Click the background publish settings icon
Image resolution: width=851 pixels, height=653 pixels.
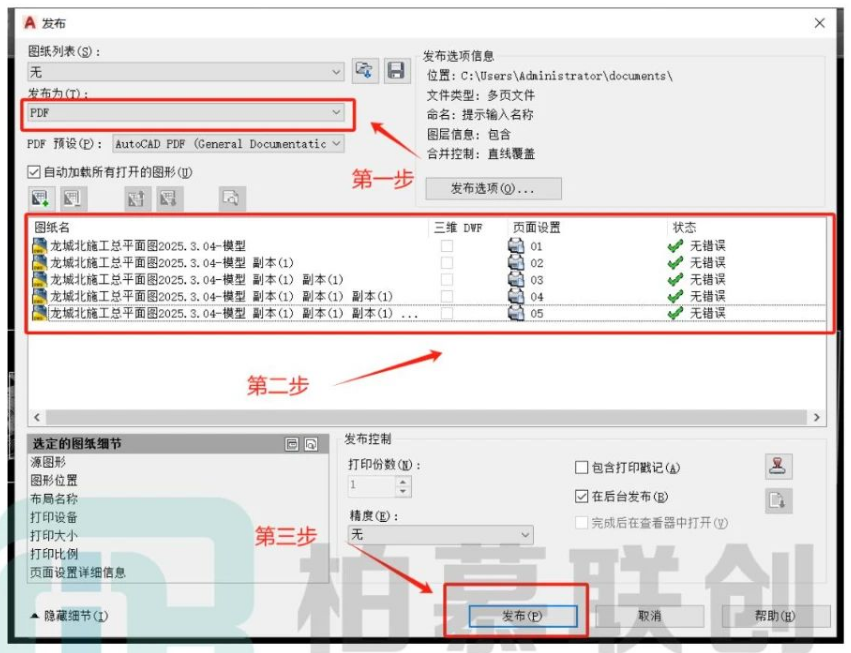coord(778,500)
